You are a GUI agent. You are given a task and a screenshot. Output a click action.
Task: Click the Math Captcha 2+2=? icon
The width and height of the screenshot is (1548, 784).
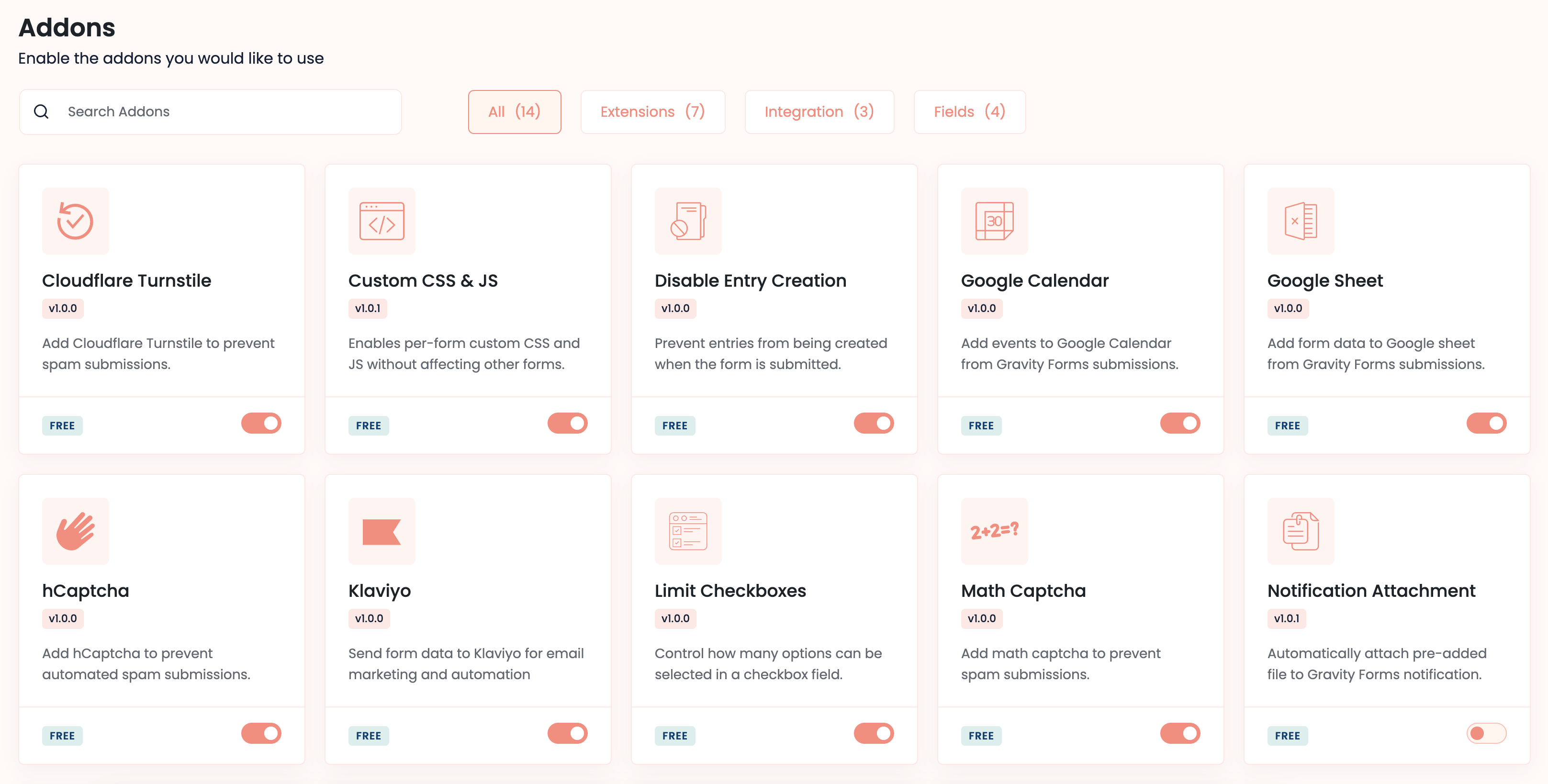click(994, 531)
